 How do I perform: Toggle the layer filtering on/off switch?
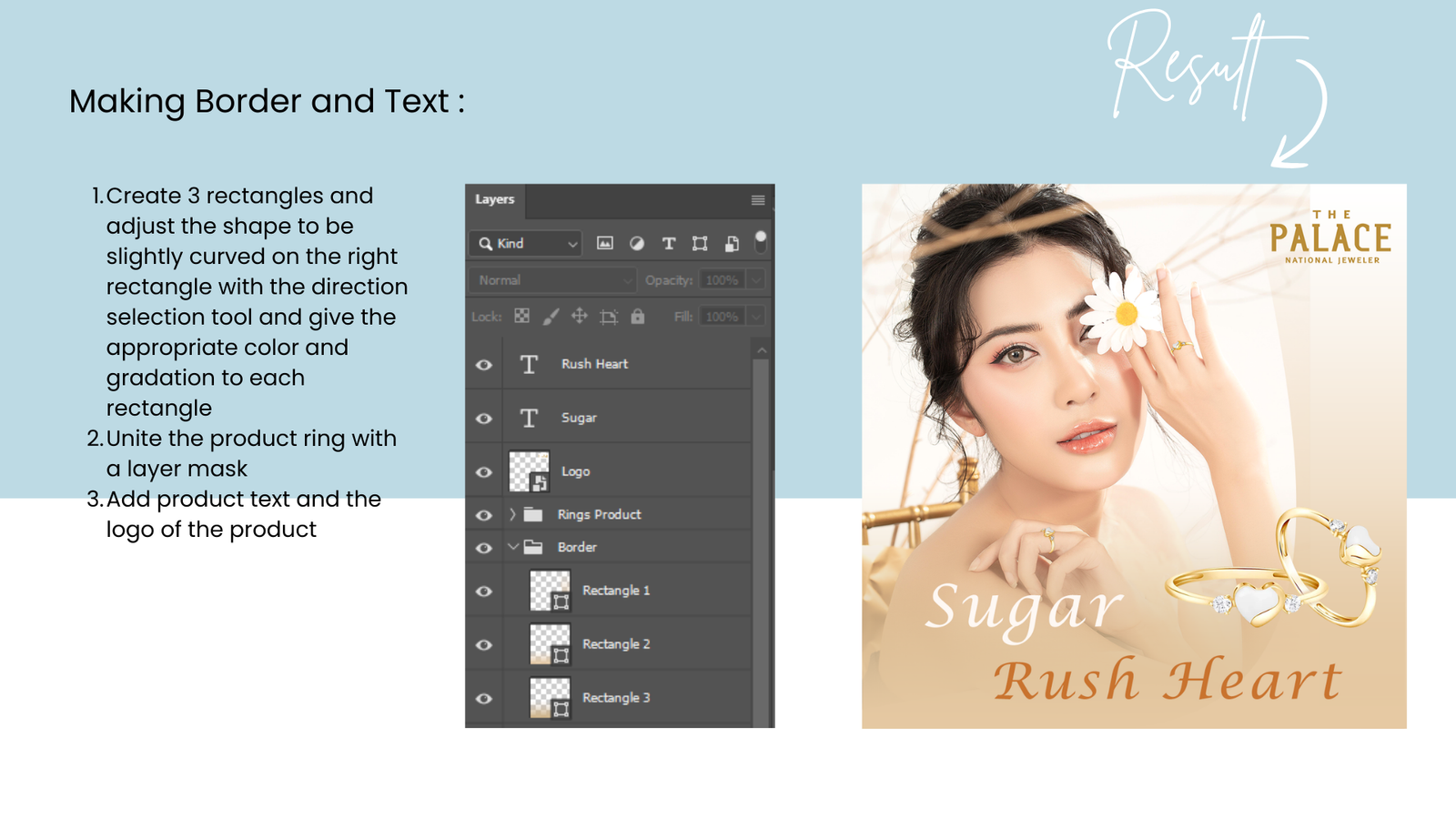761,241
